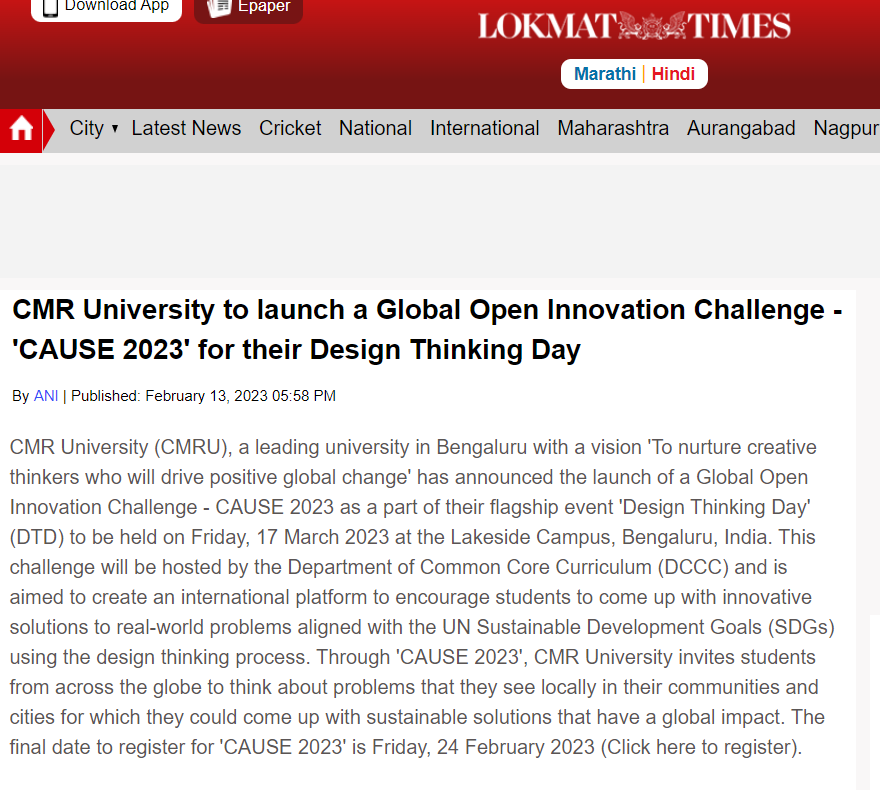Expand the City dropdown menu

[x=94, y=129]
